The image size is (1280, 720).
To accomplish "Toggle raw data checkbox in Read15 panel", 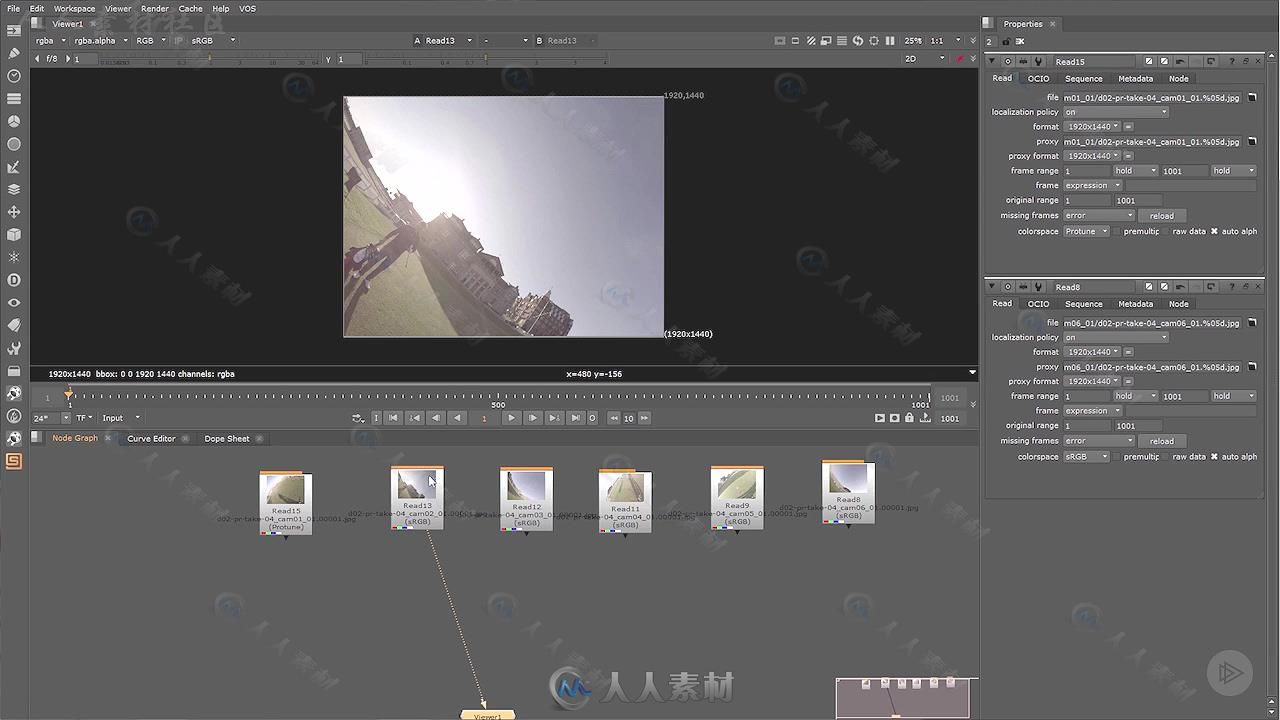I will 1167,231.
